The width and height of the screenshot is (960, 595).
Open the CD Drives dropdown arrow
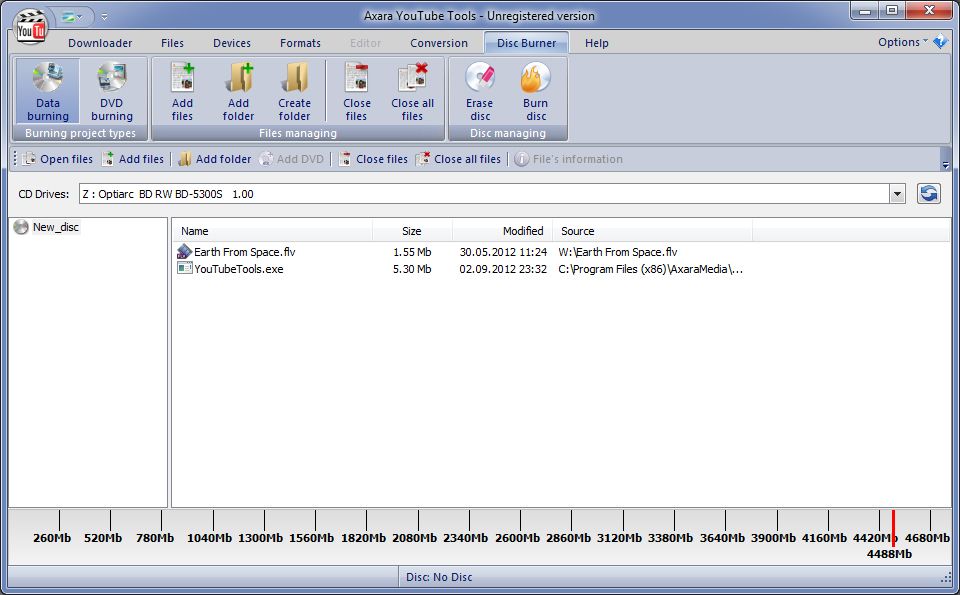(897, 194)
